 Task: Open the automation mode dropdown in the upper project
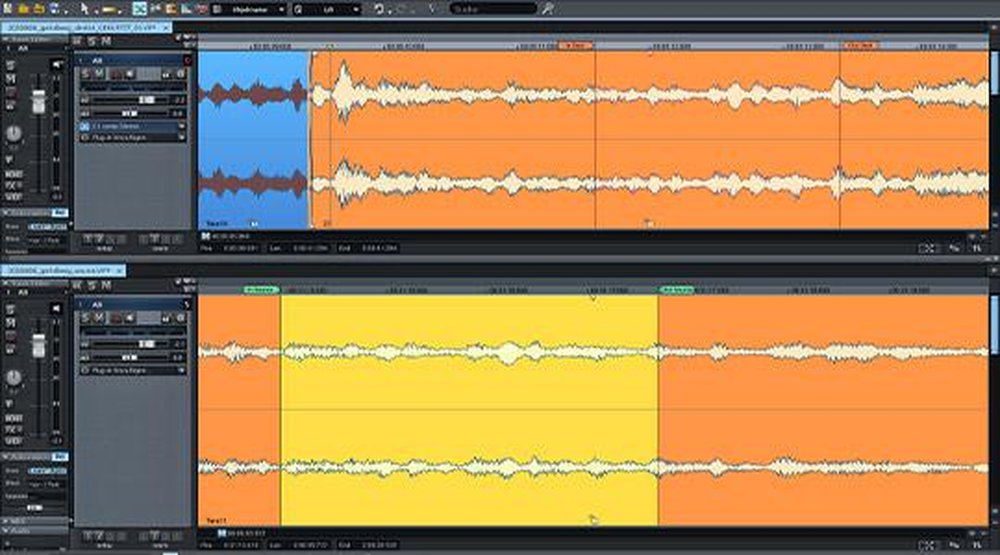[47, 227]
